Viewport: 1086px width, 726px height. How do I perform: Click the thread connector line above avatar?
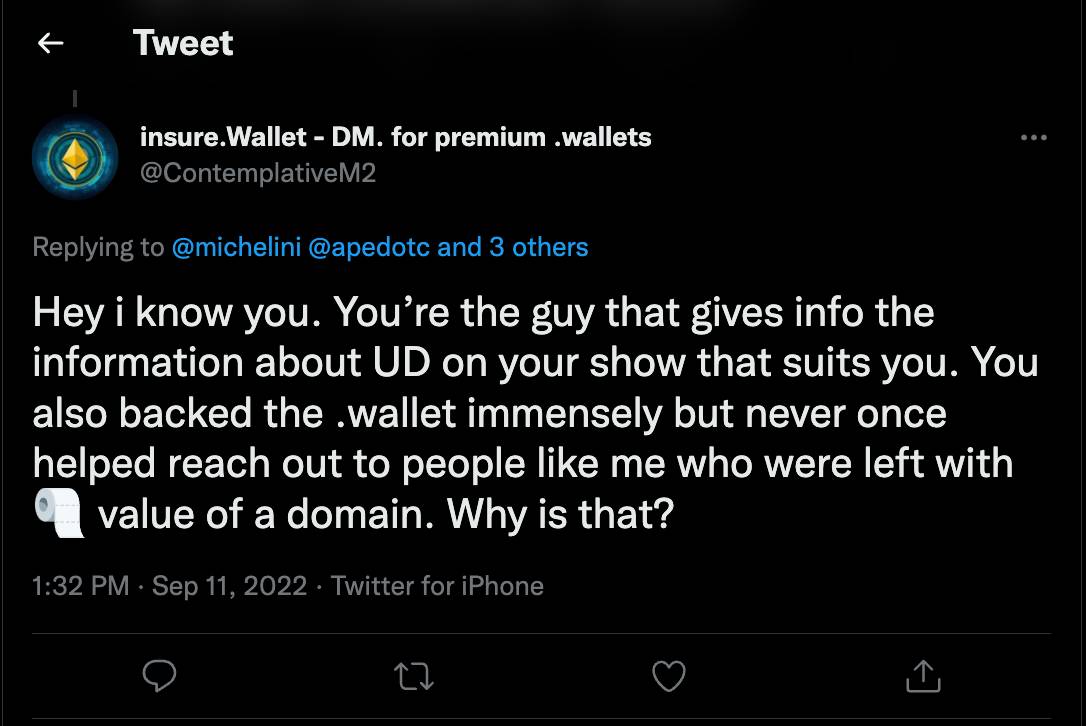pos(75,99)
